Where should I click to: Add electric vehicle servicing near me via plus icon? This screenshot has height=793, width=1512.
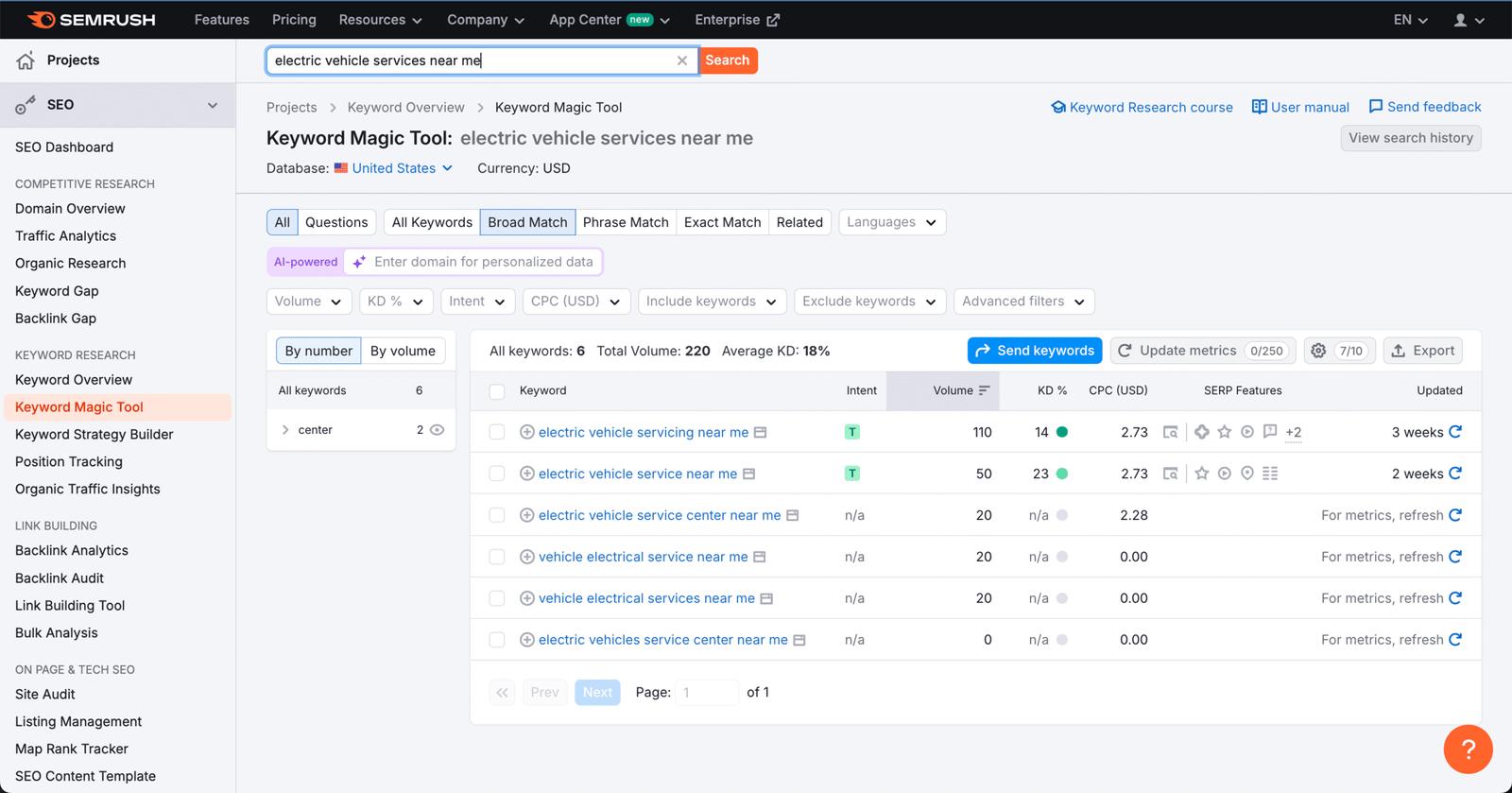(x=527, y=432)
